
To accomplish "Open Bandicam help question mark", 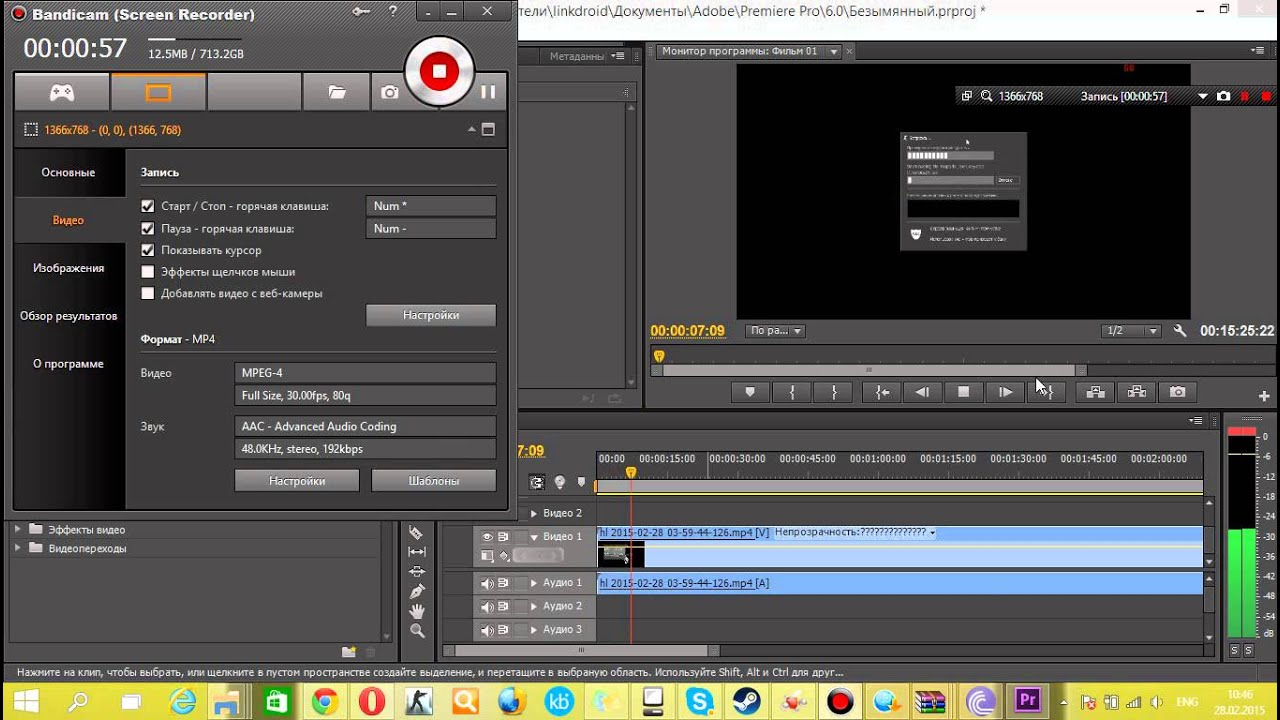I will point(393,12).
